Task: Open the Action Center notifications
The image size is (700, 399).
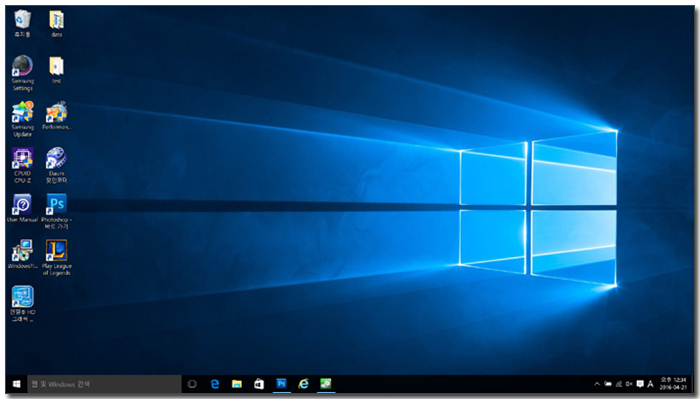Action: (640, 384)
